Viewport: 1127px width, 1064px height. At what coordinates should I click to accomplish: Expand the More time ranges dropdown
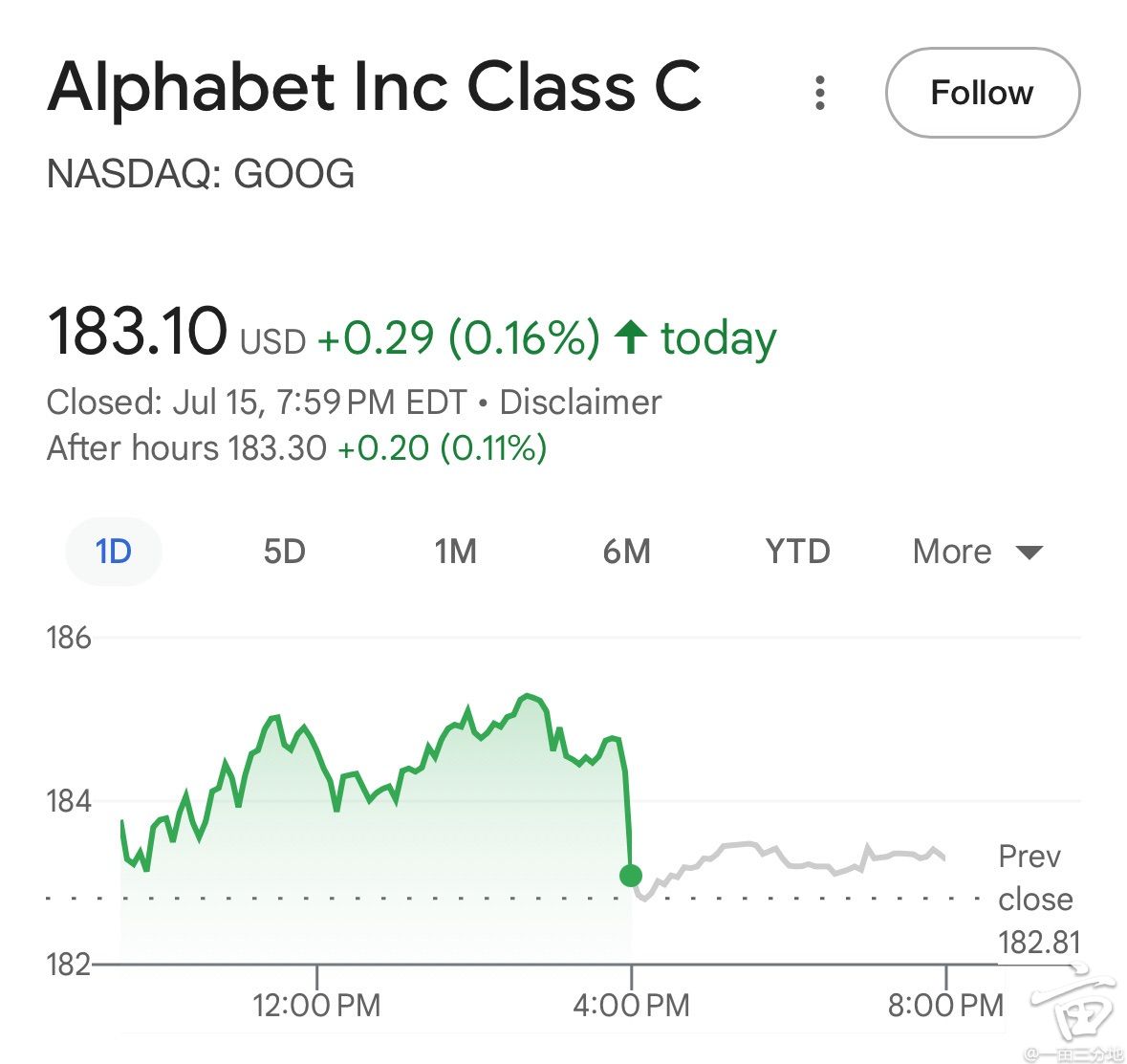(x=977, y=552)
